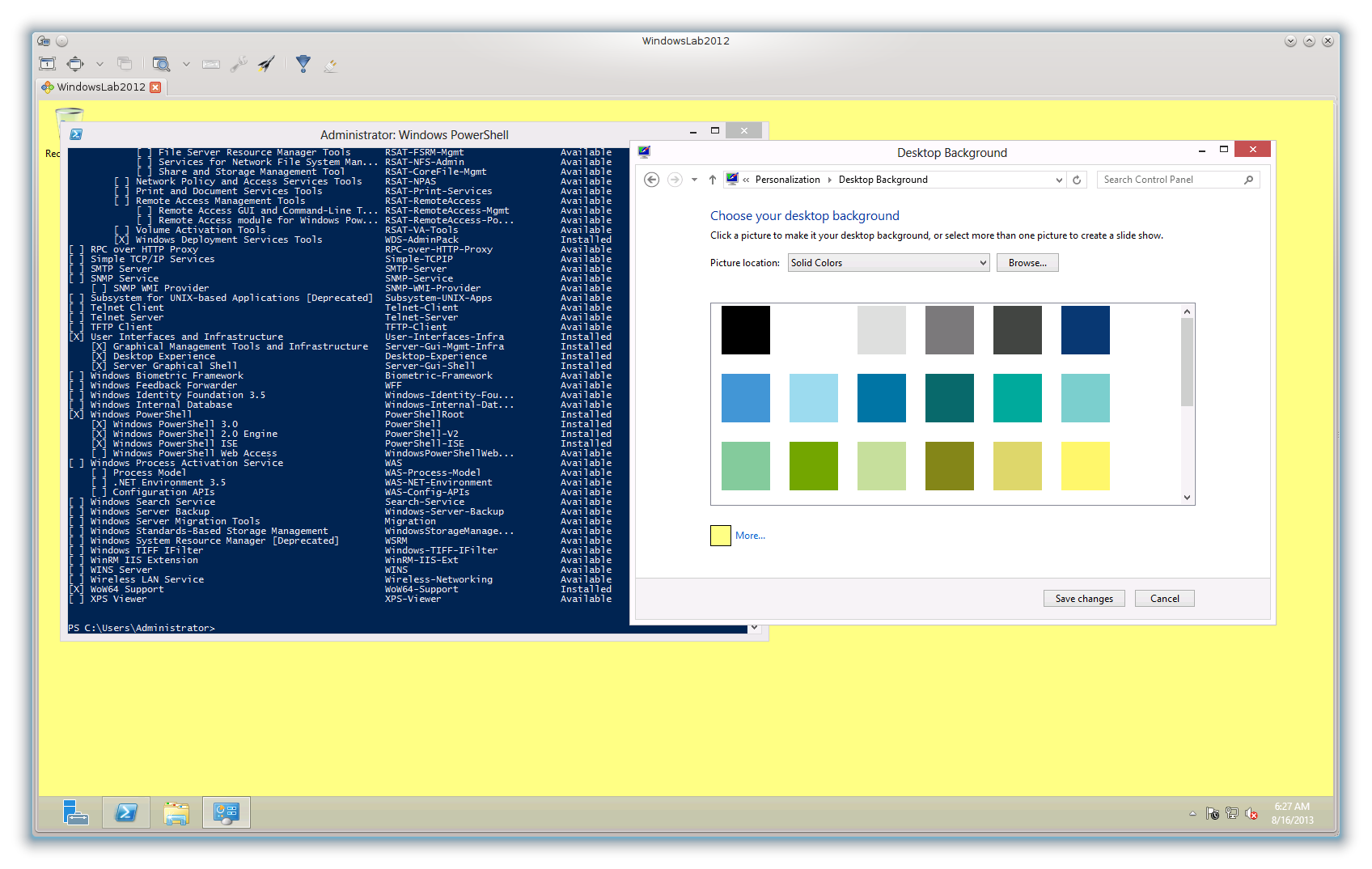Click the Control Panel taskbar icon
The image size is (1372, 869).
tap(226, 812)
